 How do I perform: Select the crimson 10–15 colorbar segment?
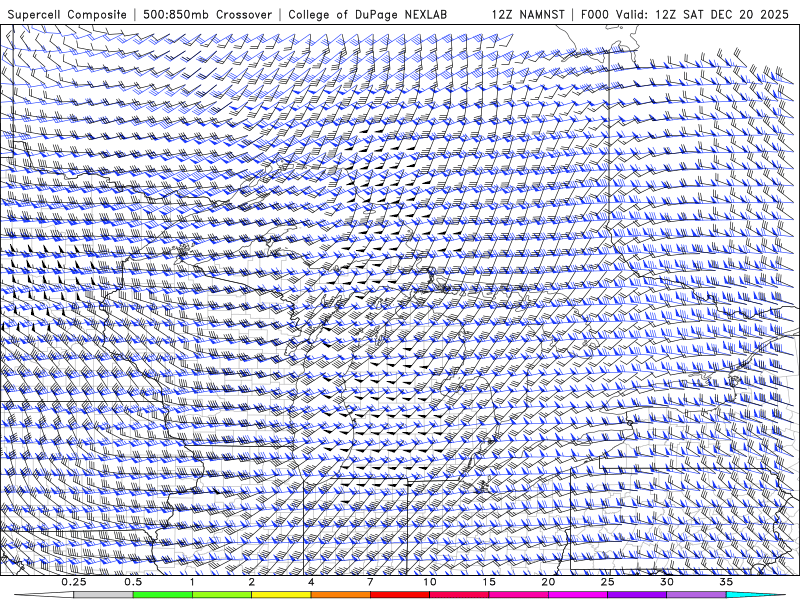click(x=459, y=595)
